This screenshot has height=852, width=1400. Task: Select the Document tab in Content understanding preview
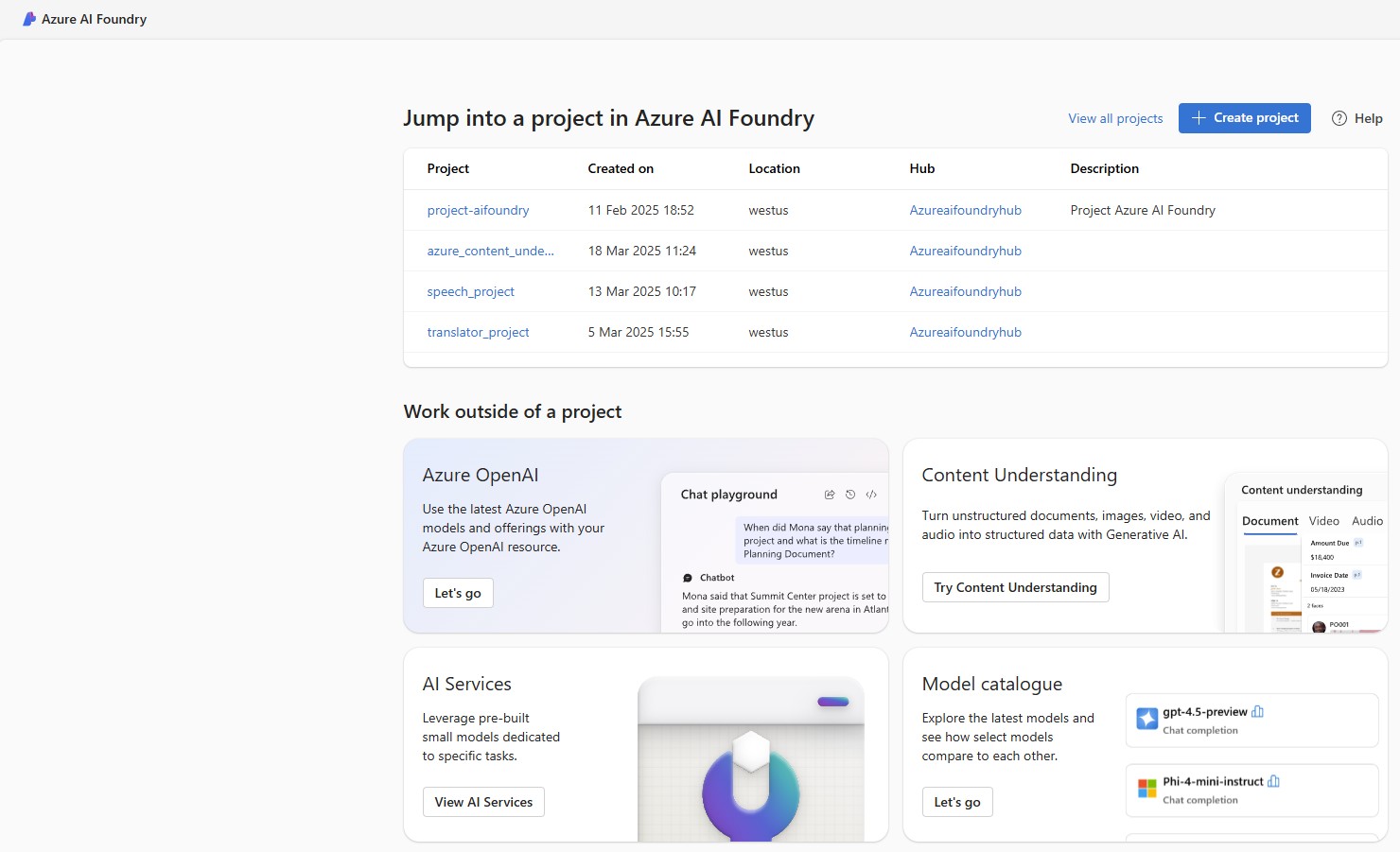coord(1270,521)
